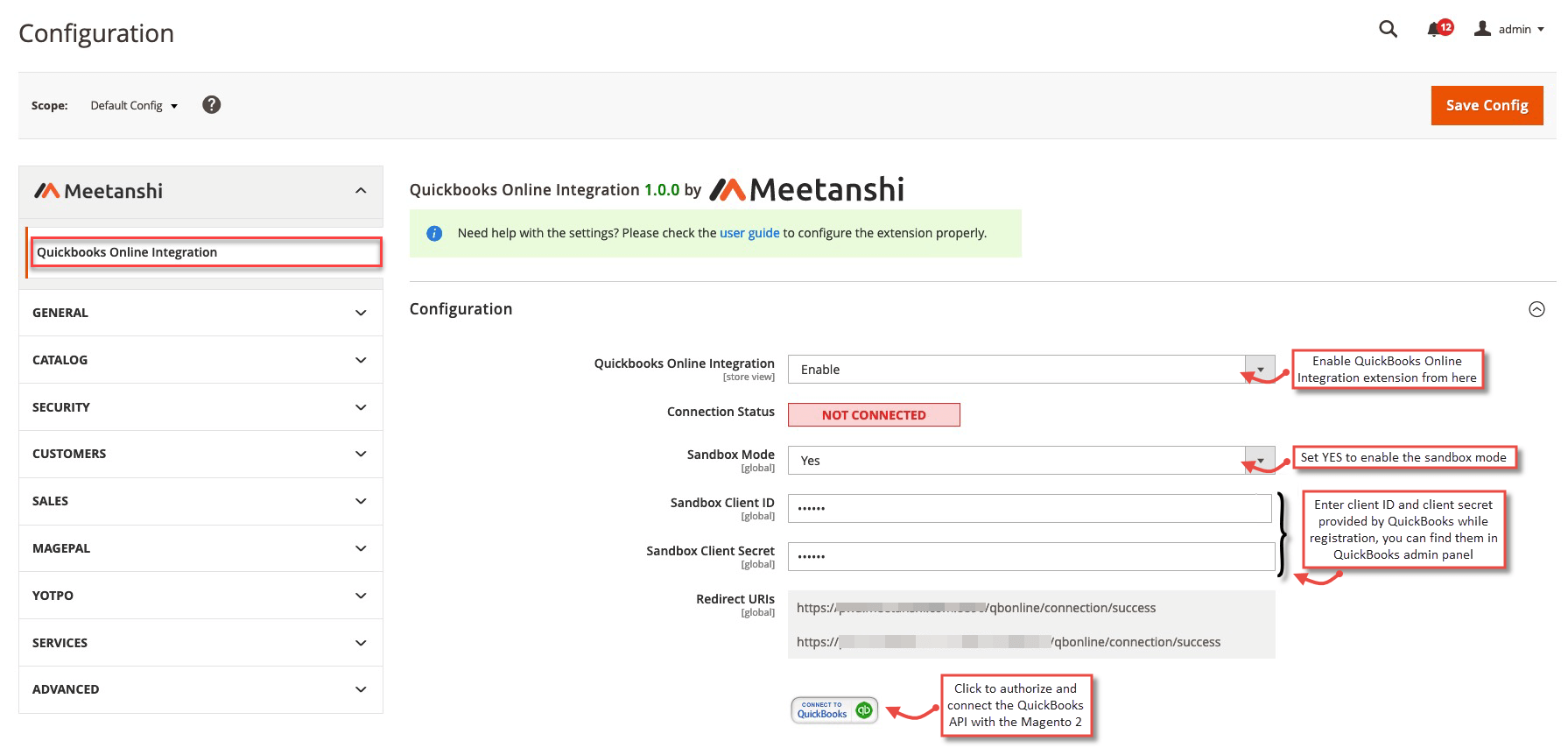Screen dimensions: 1568x755
Task: Click the info icon in the help notice
Action: pos(434,234)
